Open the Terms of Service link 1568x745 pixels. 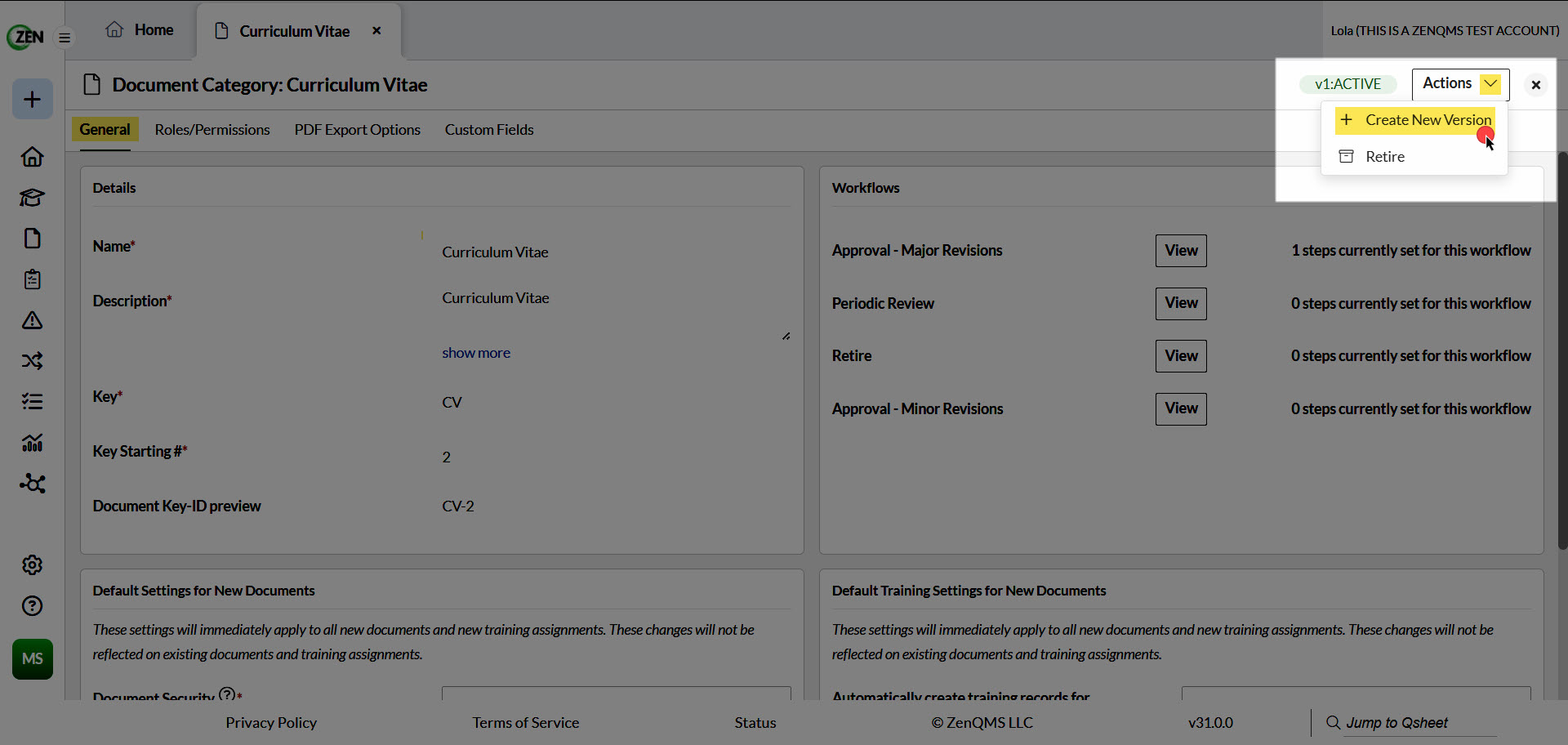pyautogui.click(x=525, y=723)
